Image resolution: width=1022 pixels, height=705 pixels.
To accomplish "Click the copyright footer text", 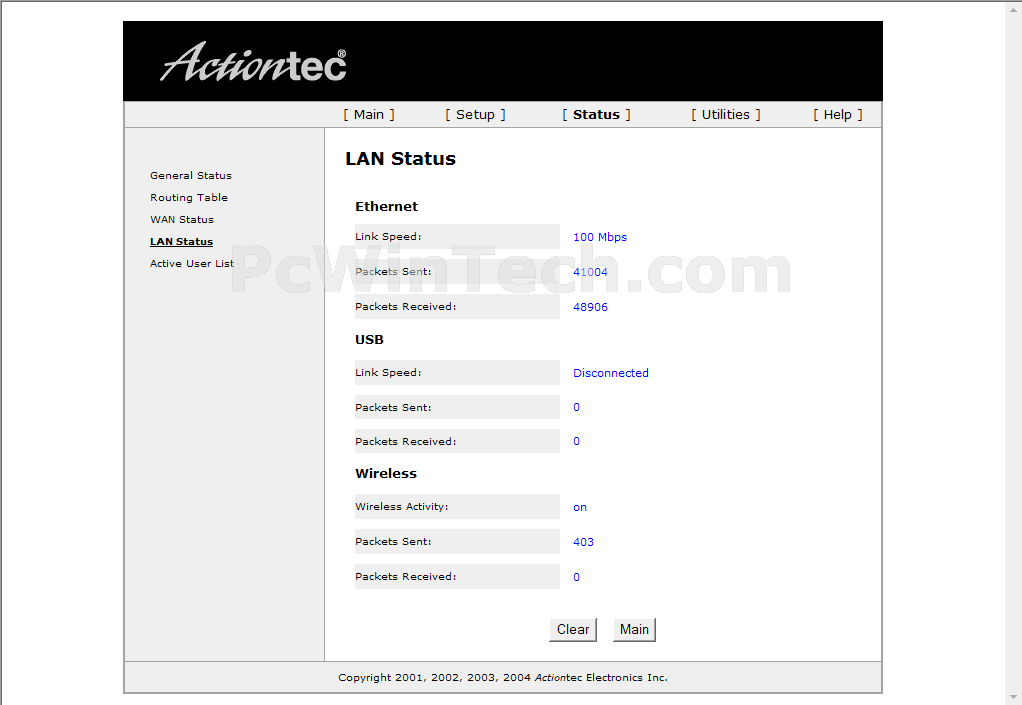I will 503,678.
